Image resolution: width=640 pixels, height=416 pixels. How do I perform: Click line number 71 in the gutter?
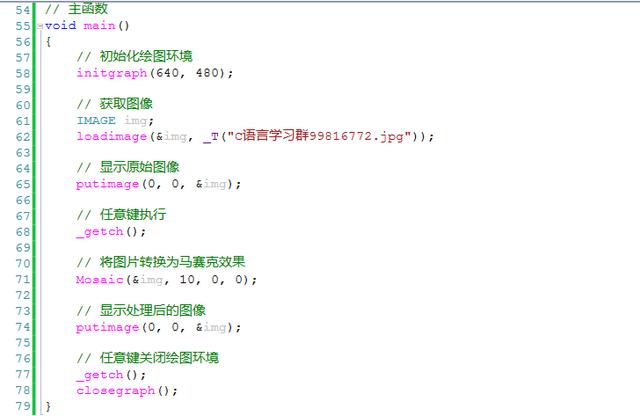[23, 280]
